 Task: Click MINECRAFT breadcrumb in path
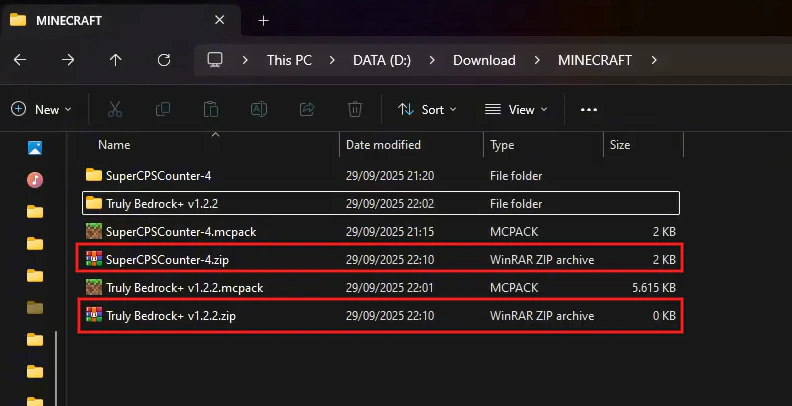click(595, 60)
